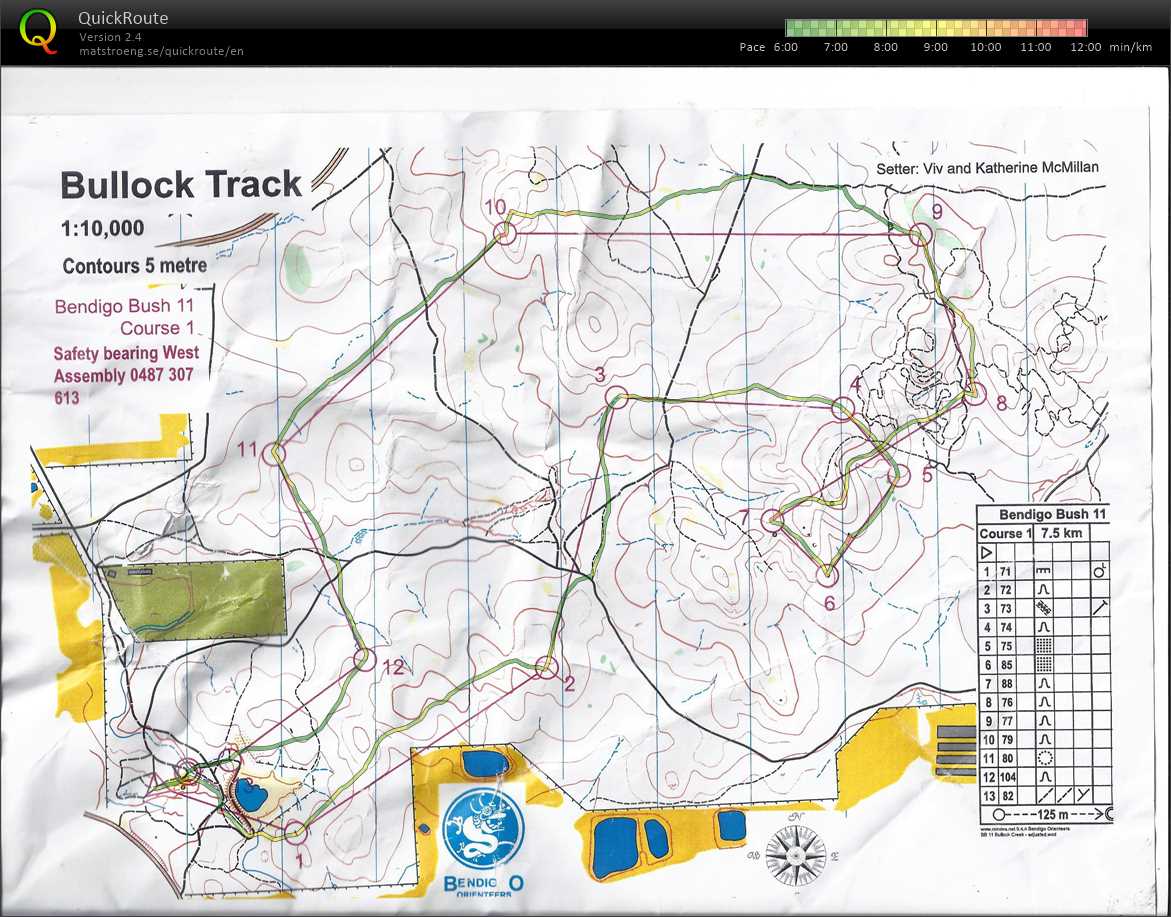The image size is (1171, 917).
Task: Select the 9:00 pace label
Action: [935, 47]
